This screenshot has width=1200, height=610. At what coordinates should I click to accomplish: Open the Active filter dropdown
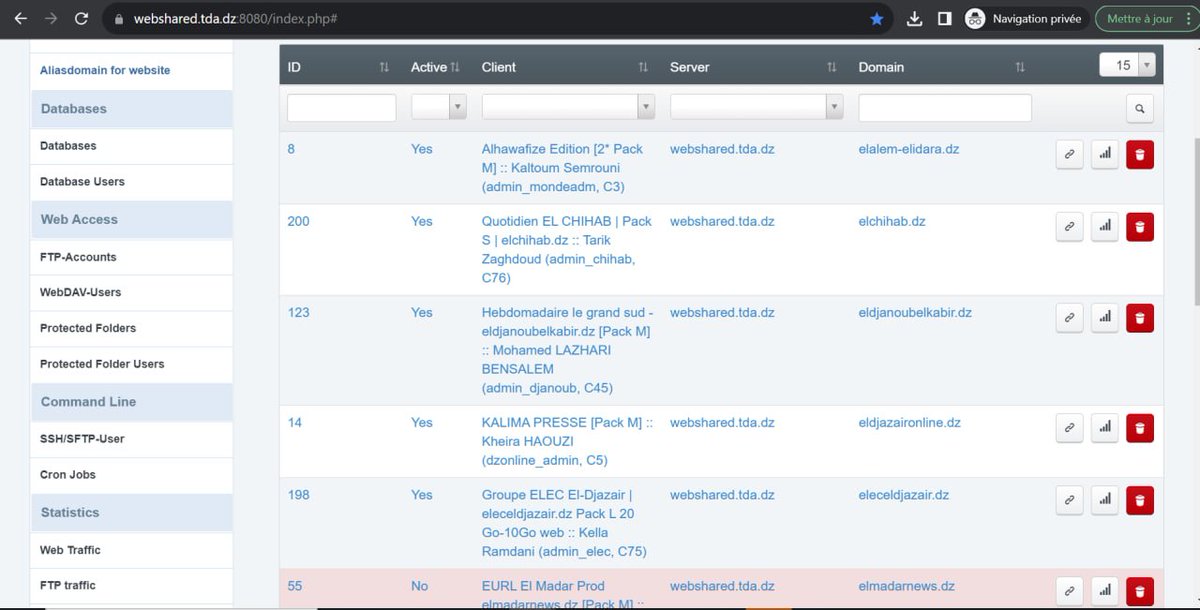439,108
